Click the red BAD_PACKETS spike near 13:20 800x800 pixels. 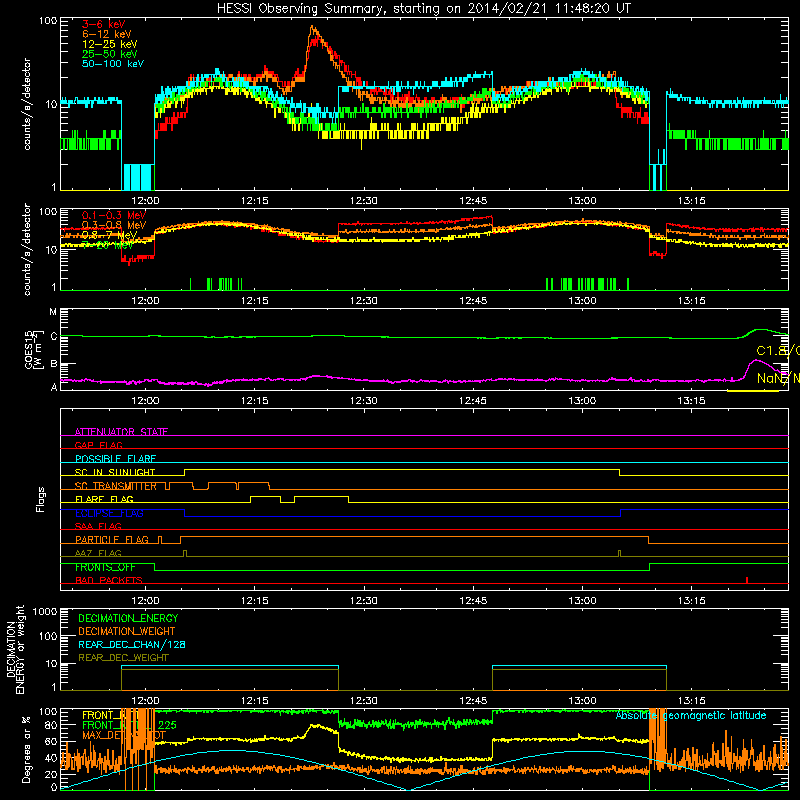coord(747,580)
